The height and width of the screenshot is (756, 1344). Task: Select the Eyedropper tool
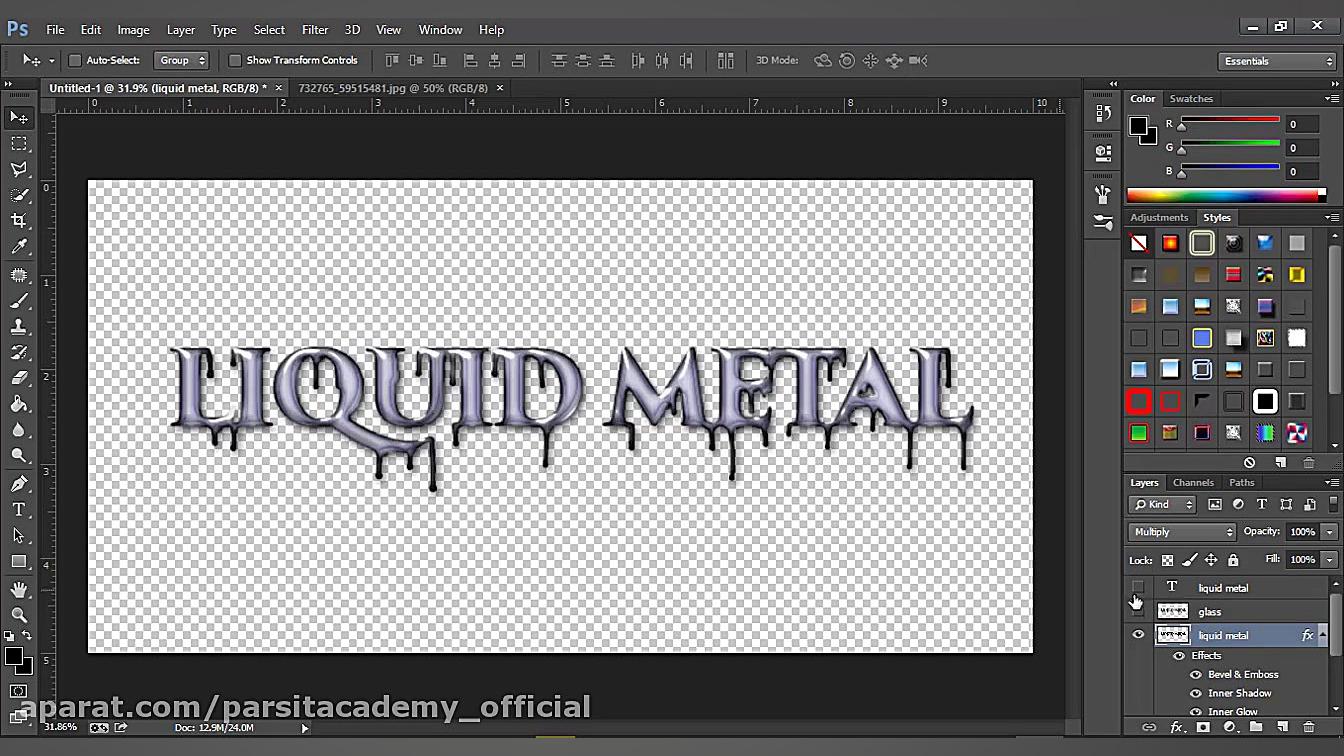(19, 247)
